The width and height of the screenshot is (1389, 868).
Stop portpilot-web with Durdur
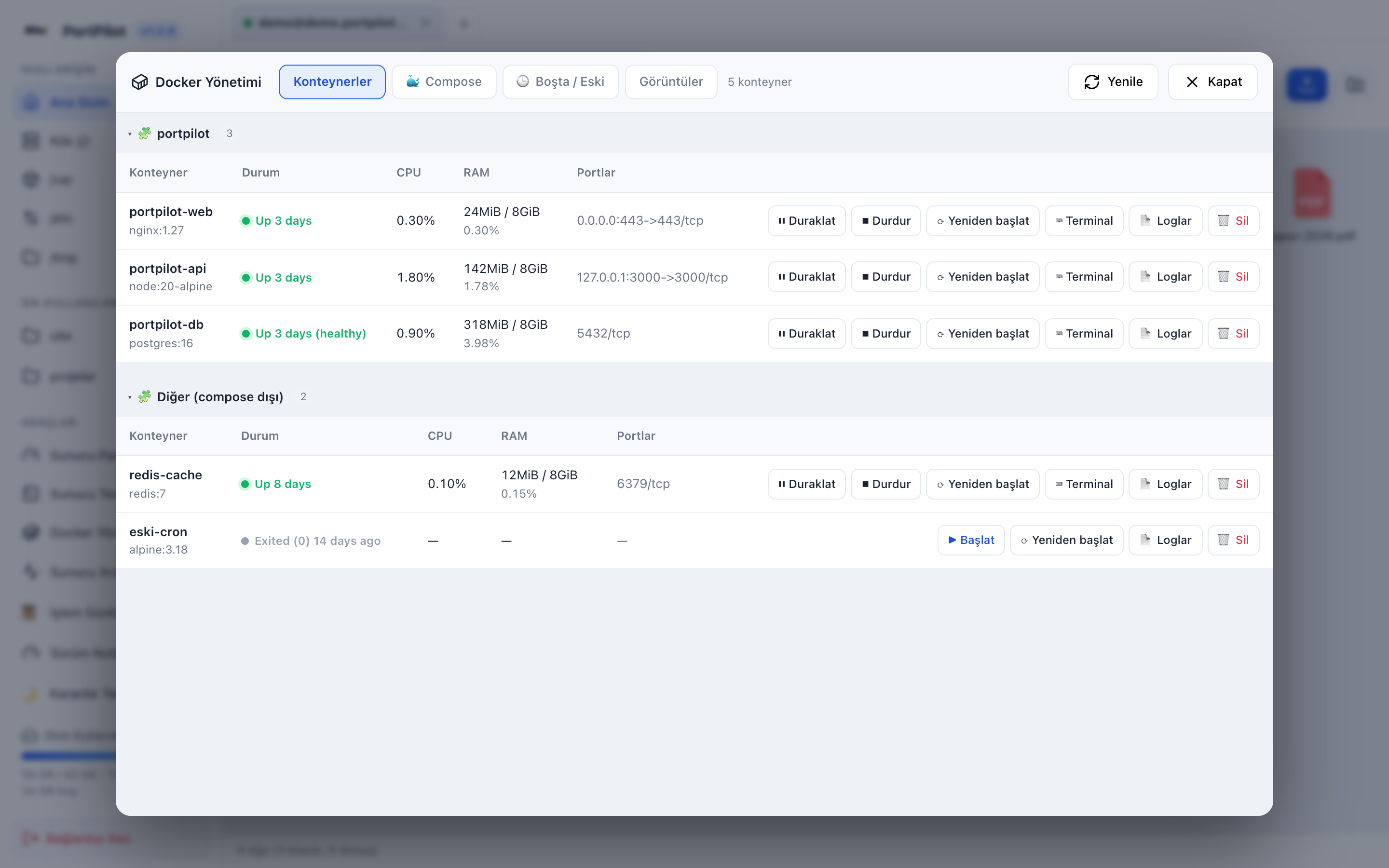[x=885, y=220]
